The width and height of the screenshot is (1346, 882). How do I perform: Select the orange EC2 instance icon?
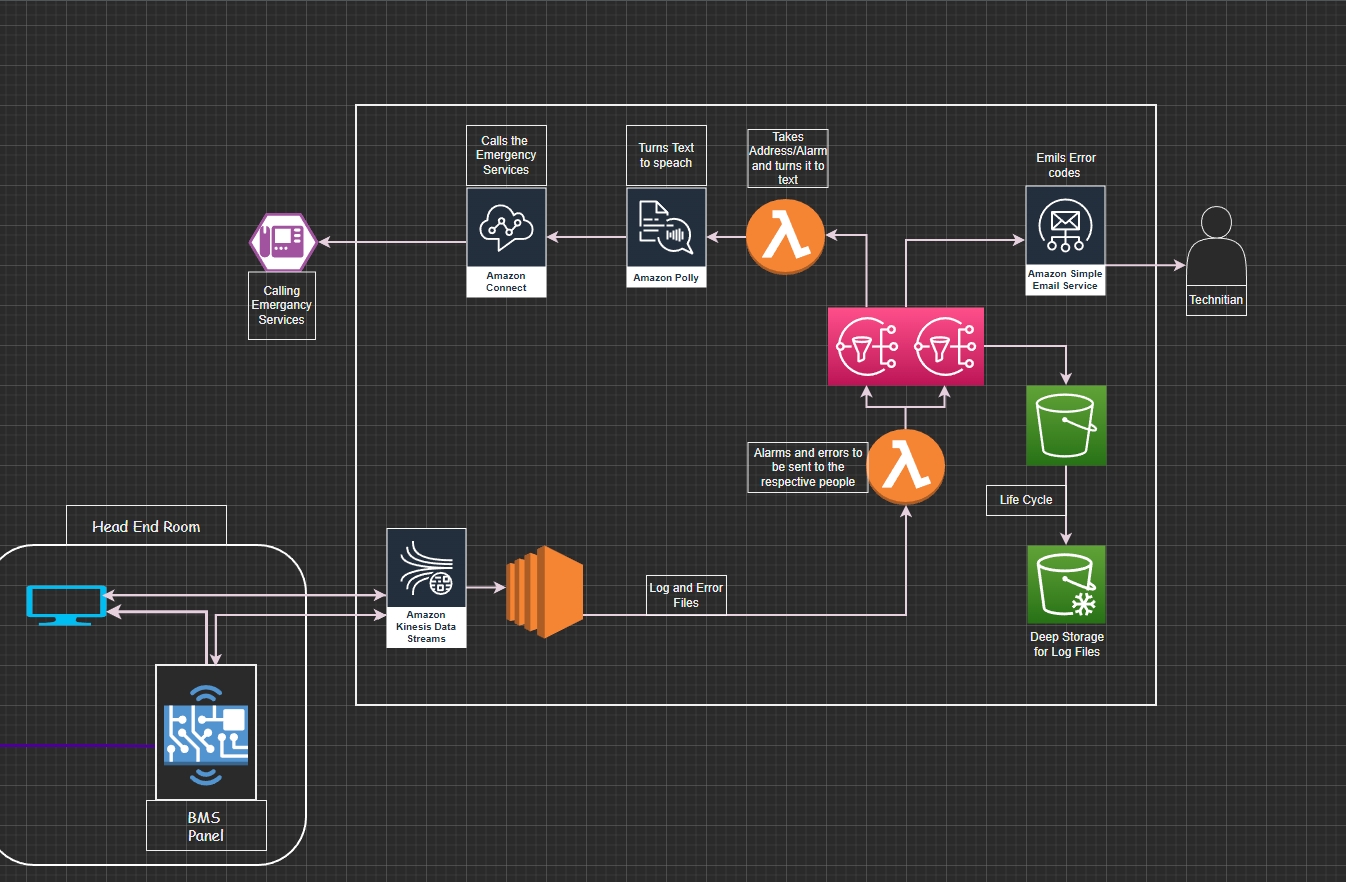coord(545,592)
